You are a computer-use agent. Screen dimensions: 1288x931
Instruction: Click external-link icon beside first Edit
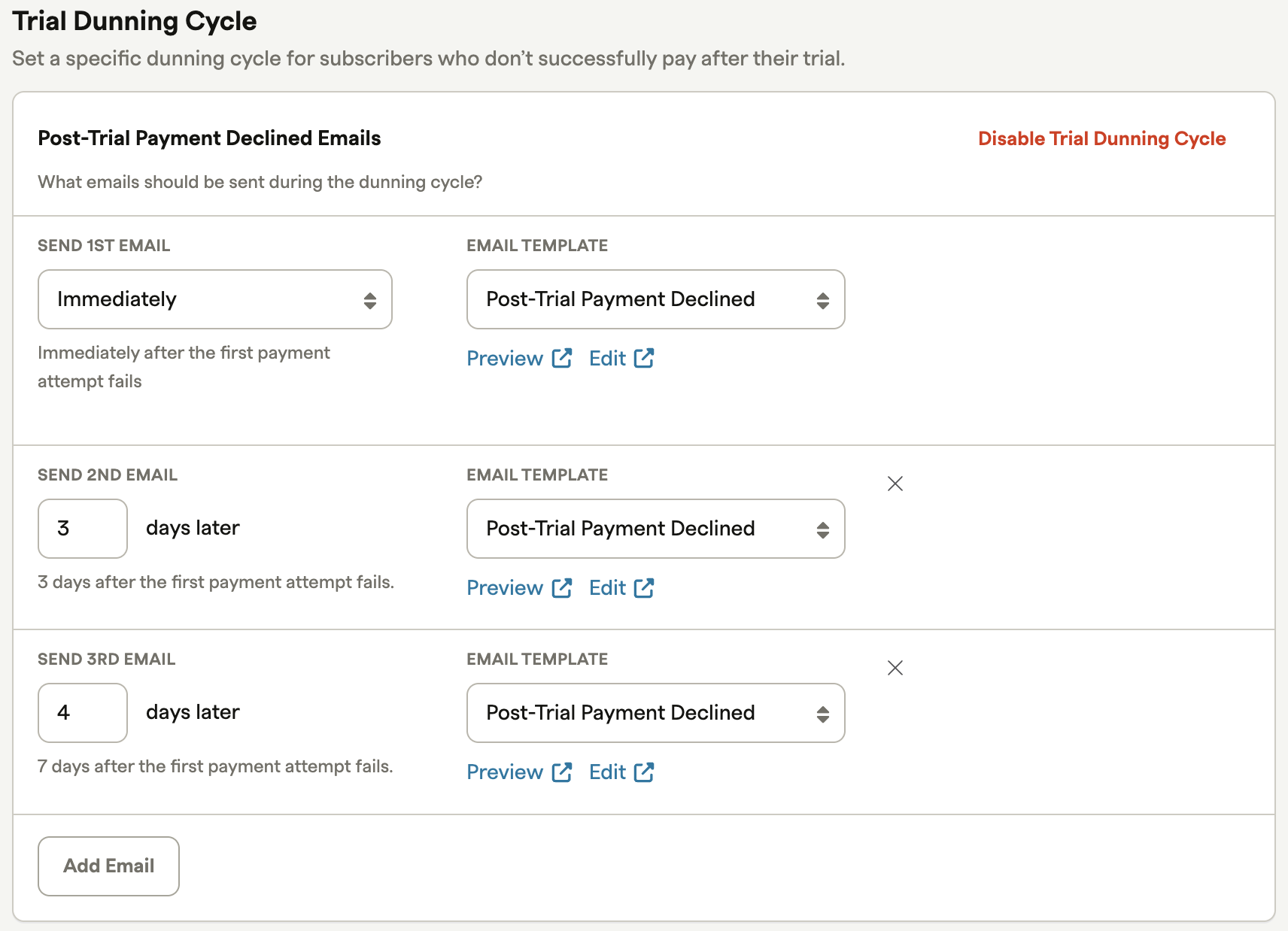(644, 359)
